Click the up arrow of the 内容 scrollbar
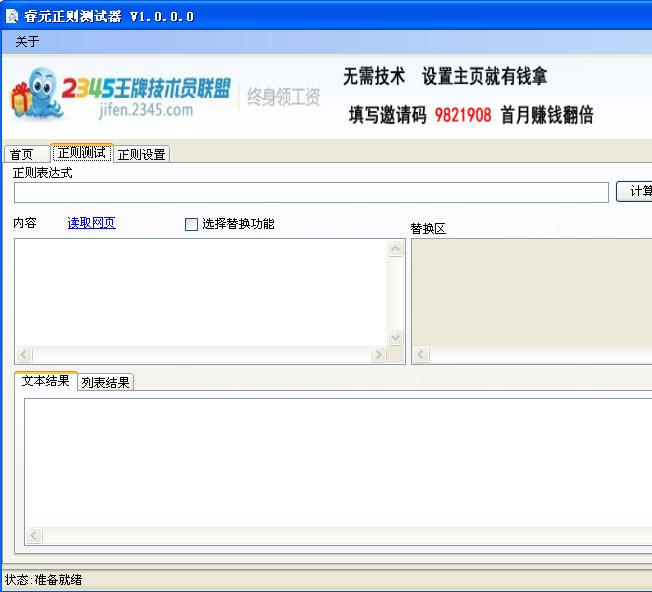652x592 pixels. 396,249
